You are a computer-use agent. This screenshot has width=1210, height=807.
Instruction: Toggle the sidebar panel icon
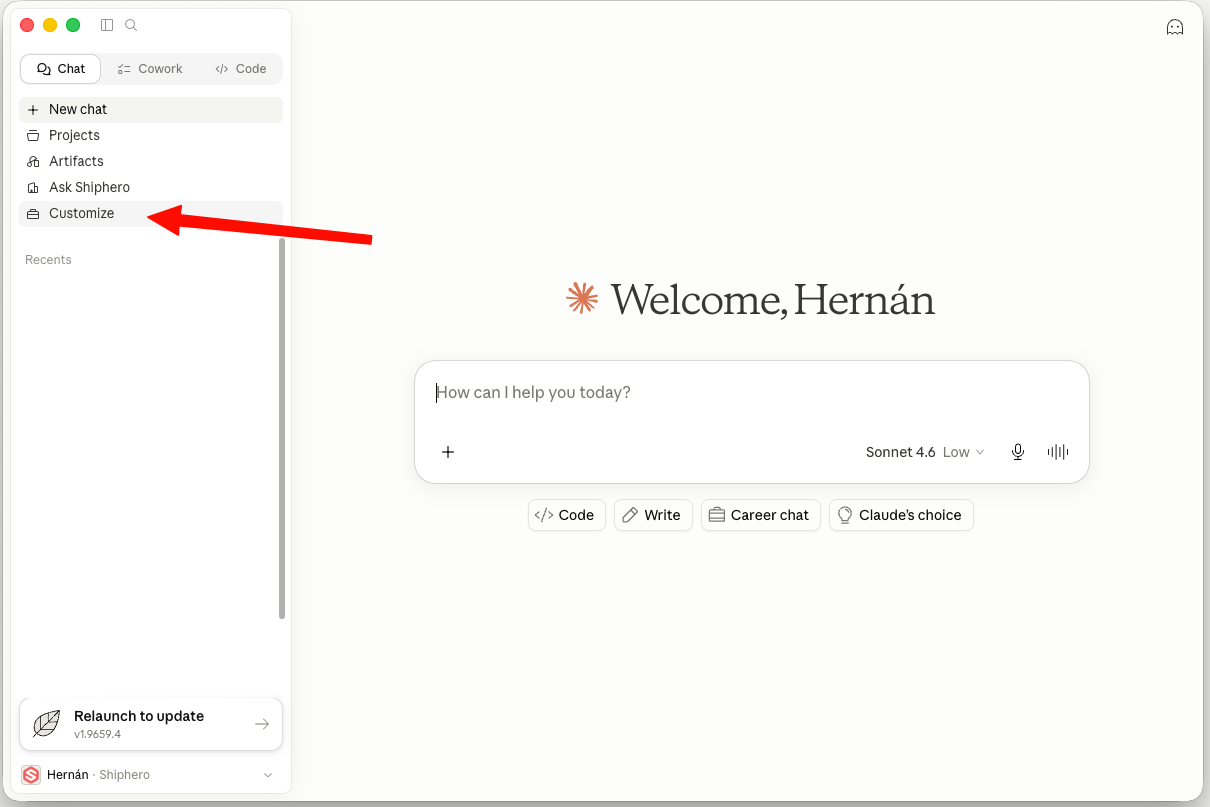(107, 25)
